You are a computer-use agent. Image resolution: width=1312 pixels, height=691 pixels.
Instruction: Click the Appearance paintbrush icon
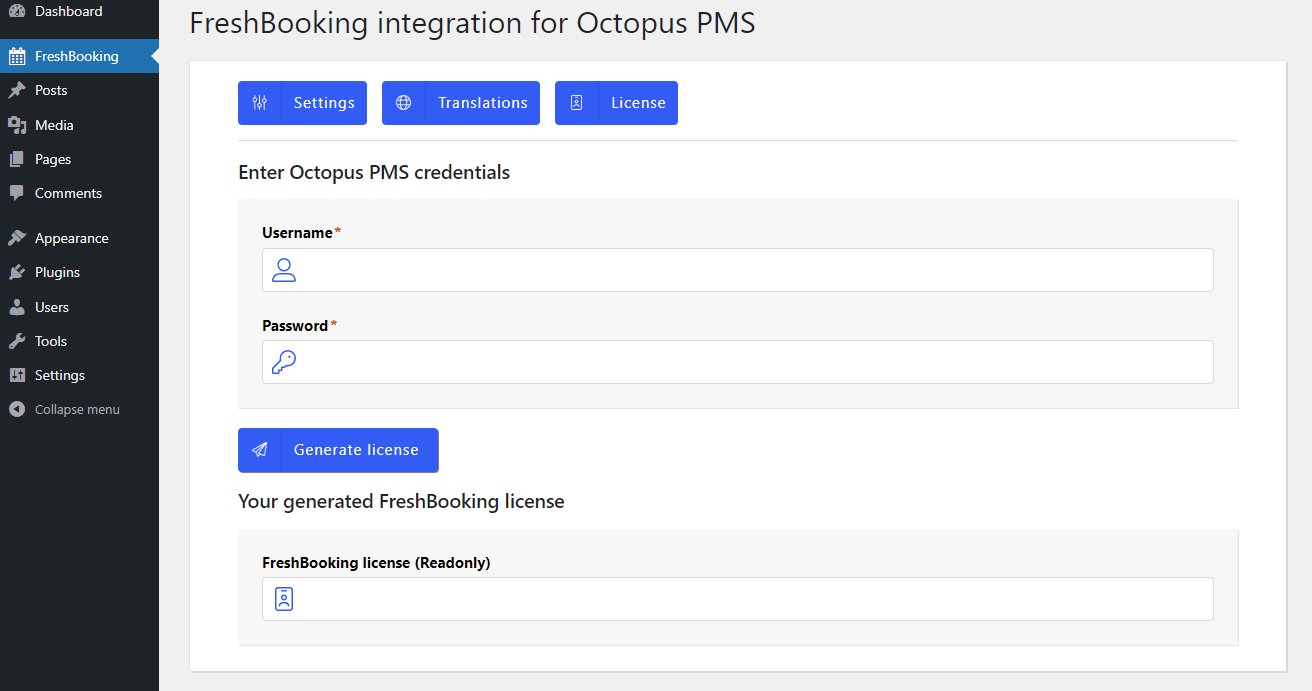click(17, 238)
